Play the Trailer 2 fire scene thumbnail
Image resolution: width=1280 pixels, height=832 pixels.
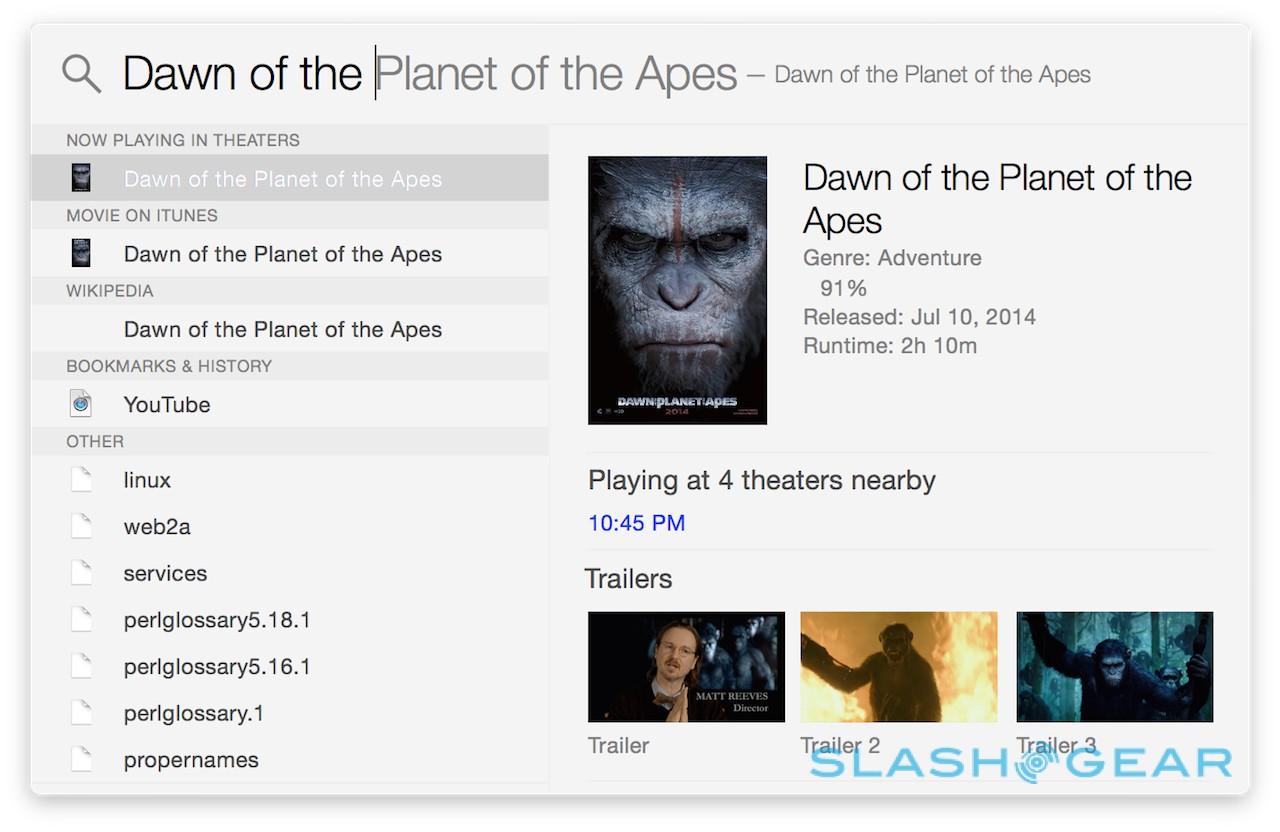pyautogui.click(x=898, y=667)
